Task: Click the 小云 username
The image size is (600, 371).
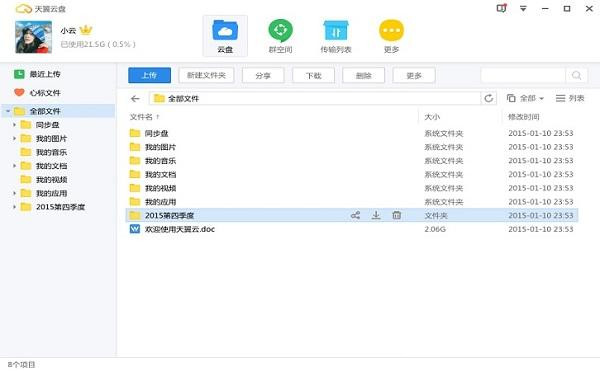Action: click(68, 30)
